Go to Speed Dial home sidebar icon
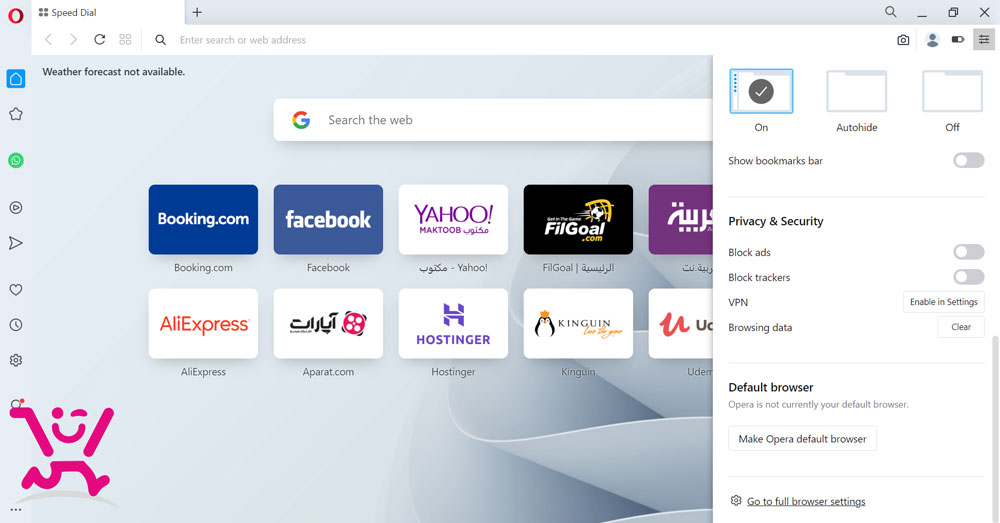The width and height of the screenshot is (1000, 523). [16, 78]
